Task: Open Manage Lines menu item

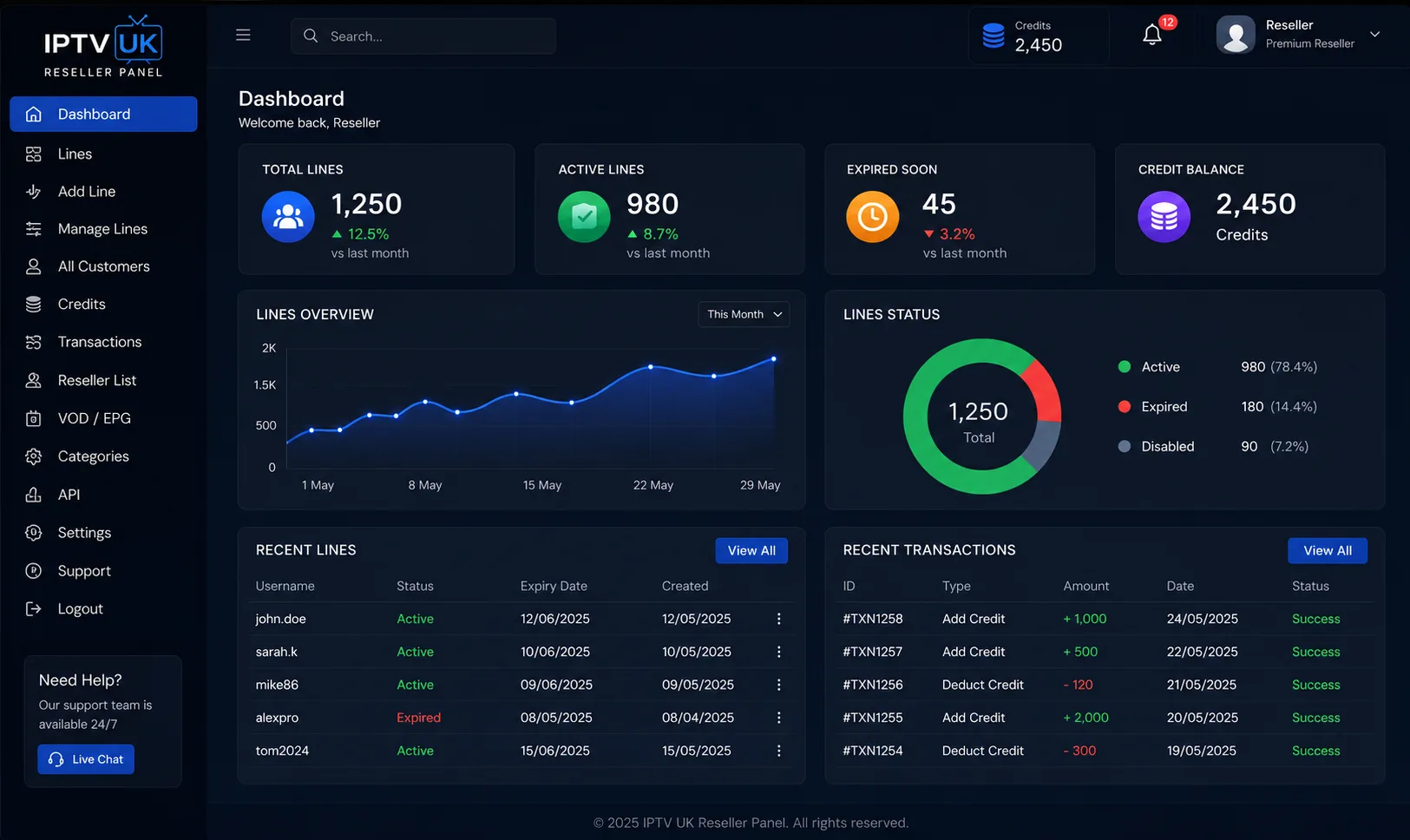Action: tap(103, 229)
